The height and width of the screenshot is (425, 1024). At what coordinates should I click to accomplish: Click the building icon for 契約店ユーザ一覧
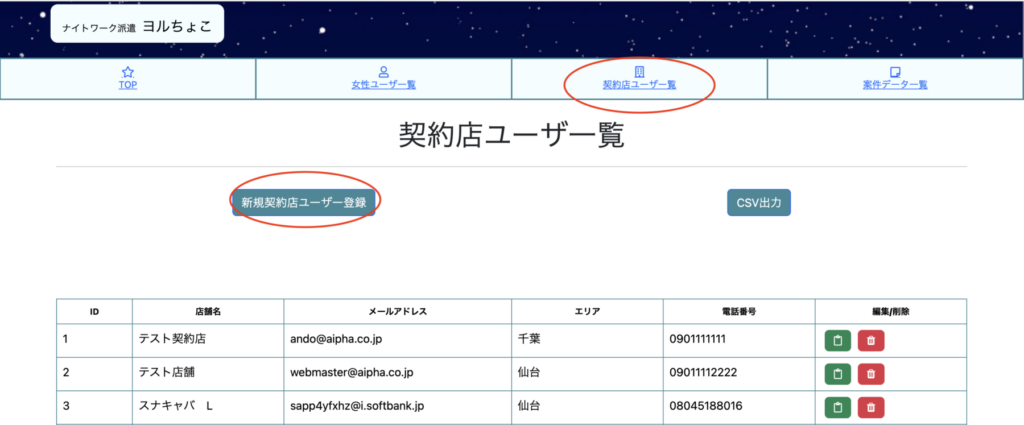639,72
